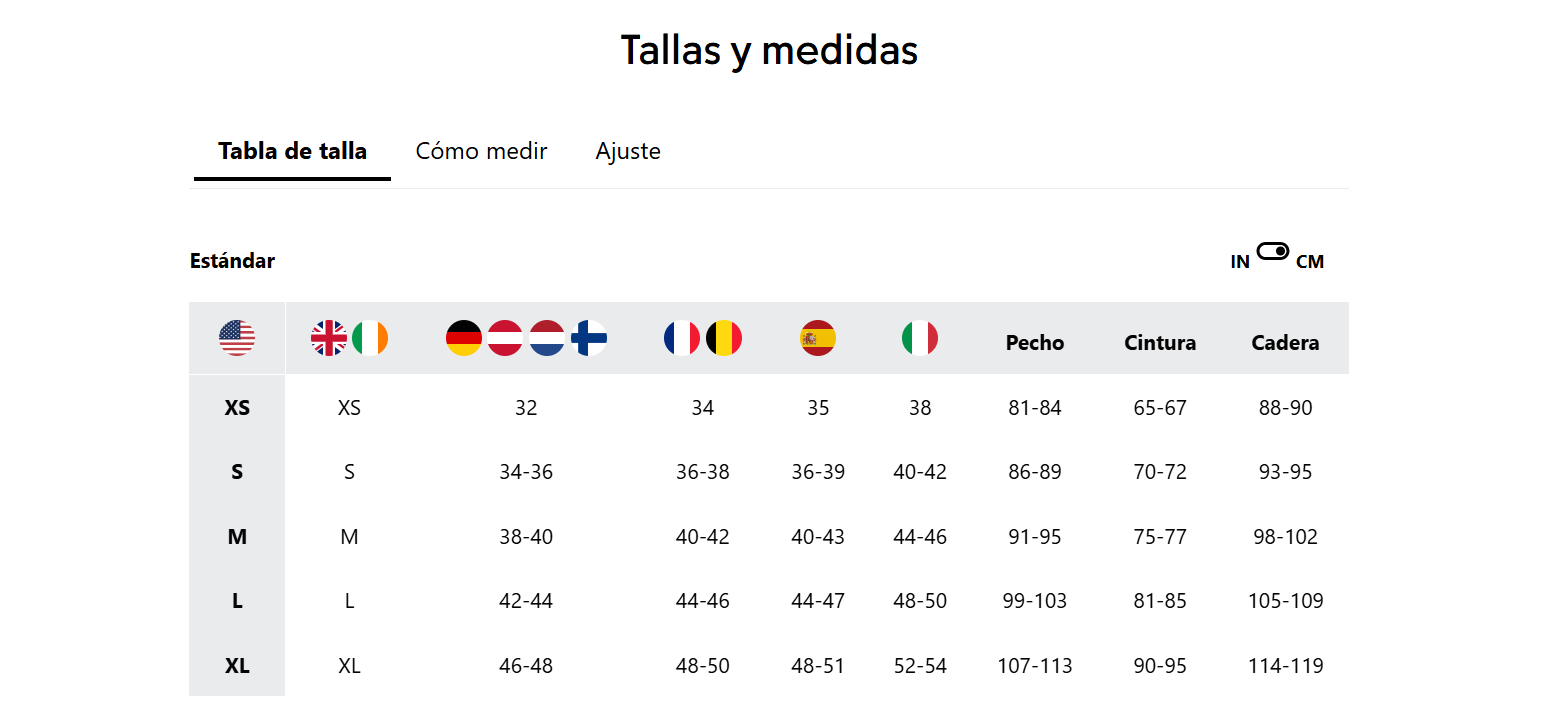Open the Tabla de talla tab
Screen dimensions: 1558x721
coord(292,152)
